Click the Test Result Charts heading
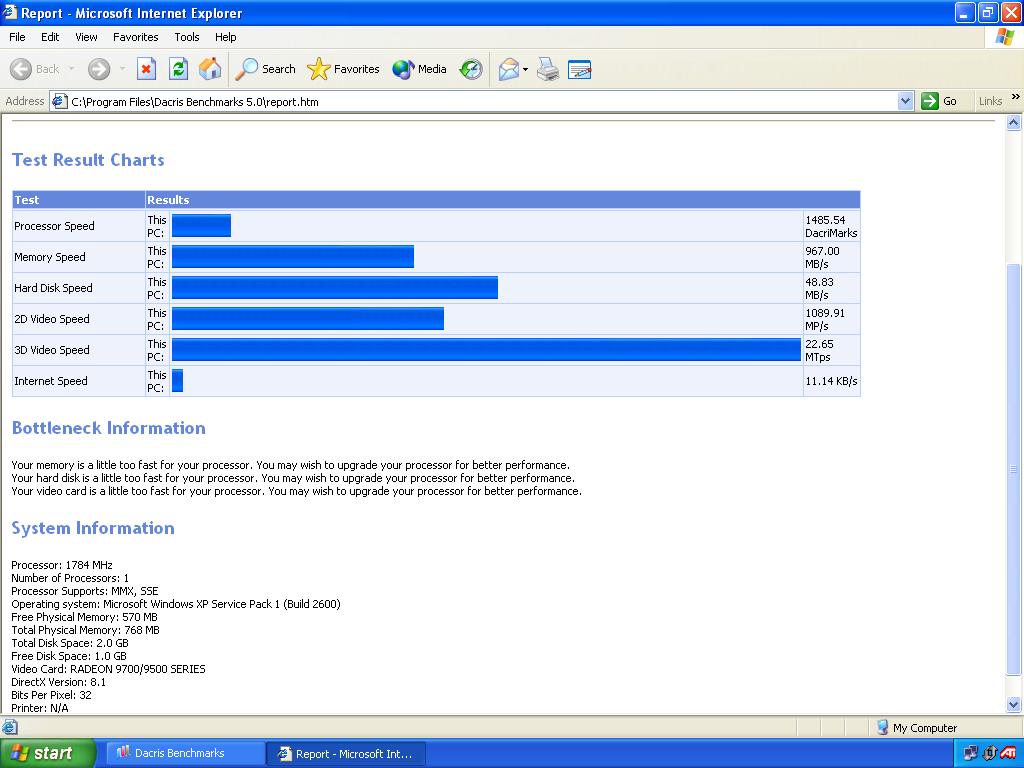The image size is (1024, 768). 88,160
